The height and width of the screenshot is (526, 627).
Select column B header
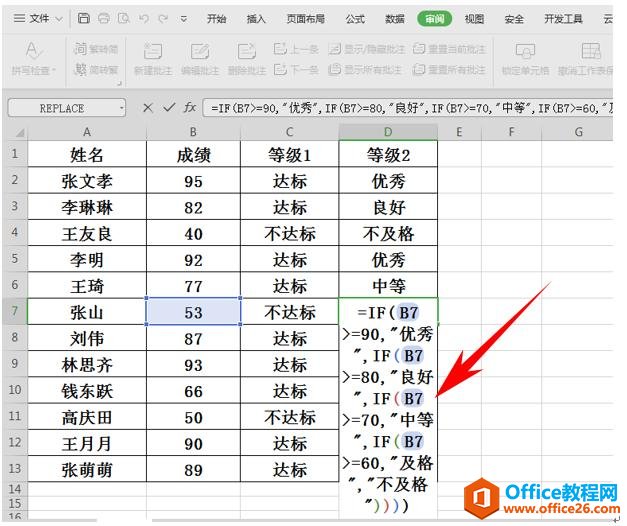193,132
